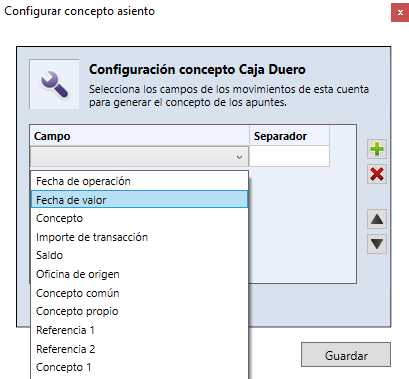Choose Concepto 1 from the list

(140, 367)
